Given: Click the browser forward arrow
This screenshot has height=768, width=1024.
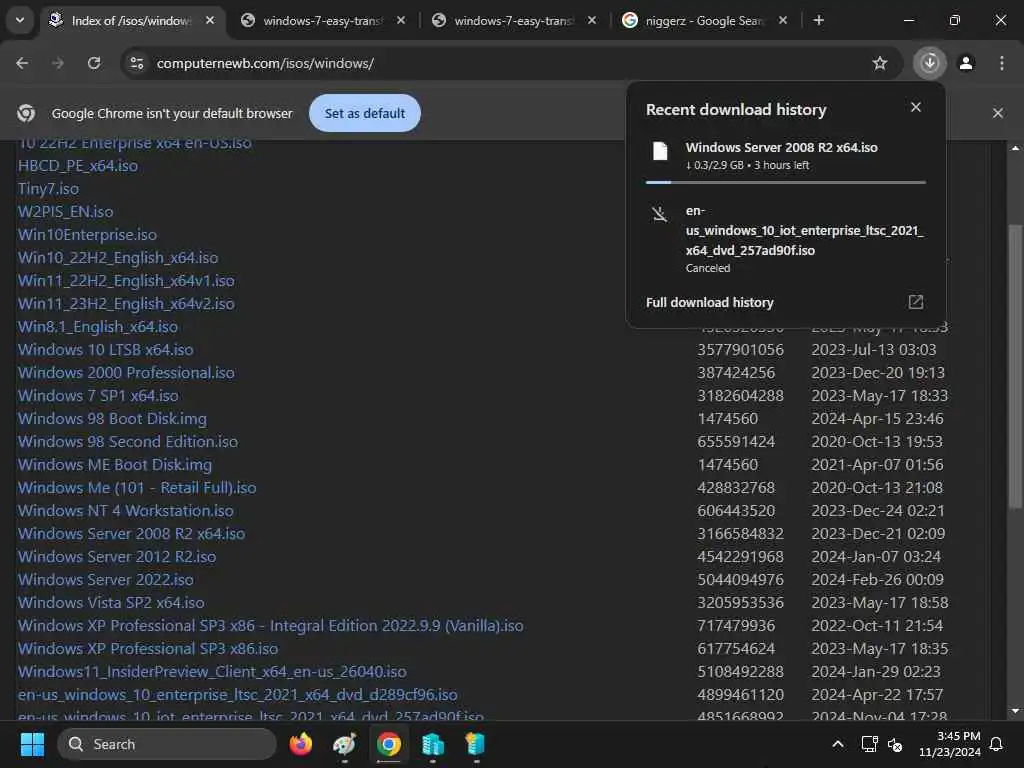Looking at the screenshot, I should click(x=58, y=63).
